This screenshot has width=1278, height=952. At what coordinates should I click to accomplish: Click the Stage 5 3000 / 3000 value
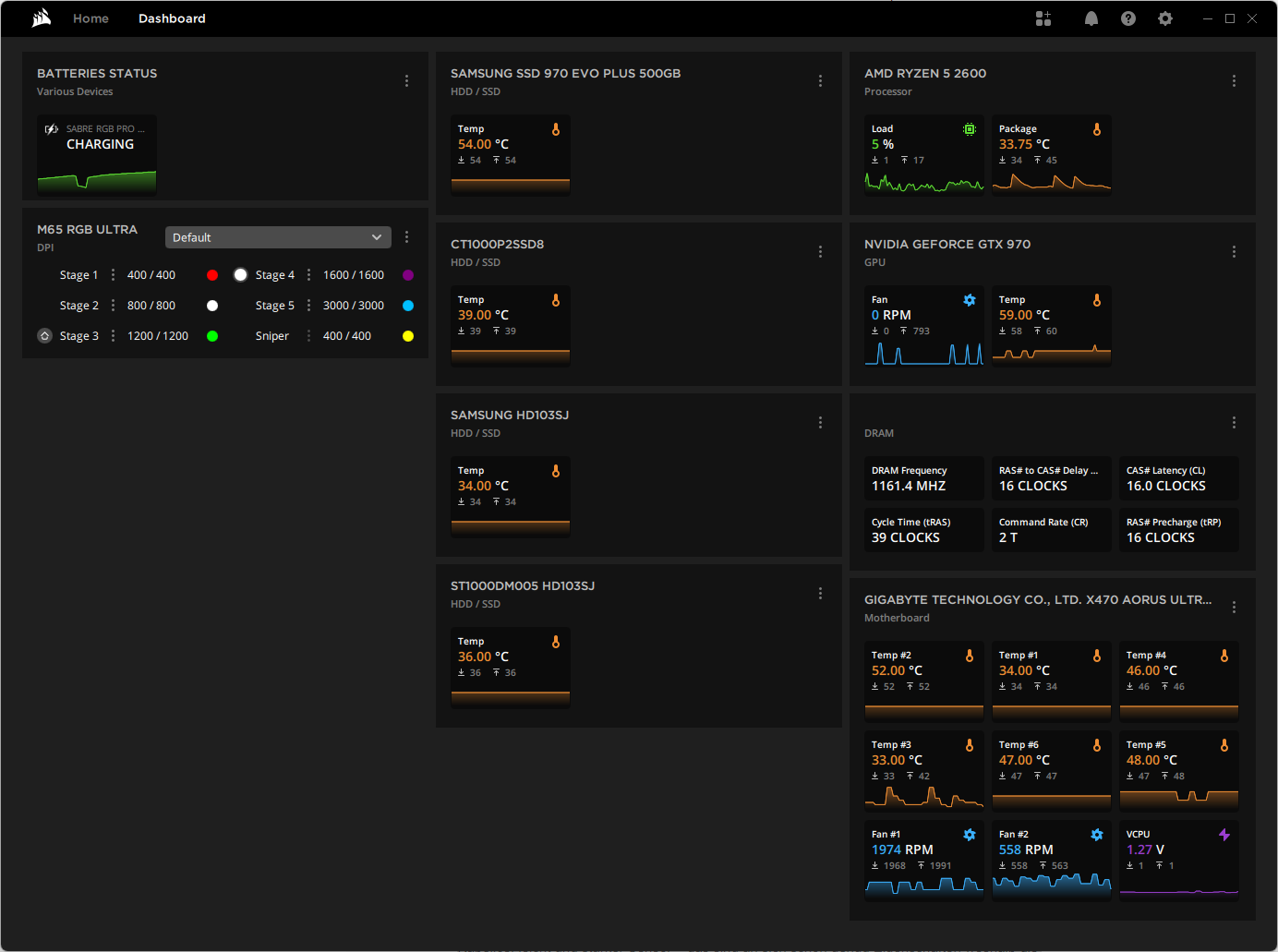tap(354, 306)
